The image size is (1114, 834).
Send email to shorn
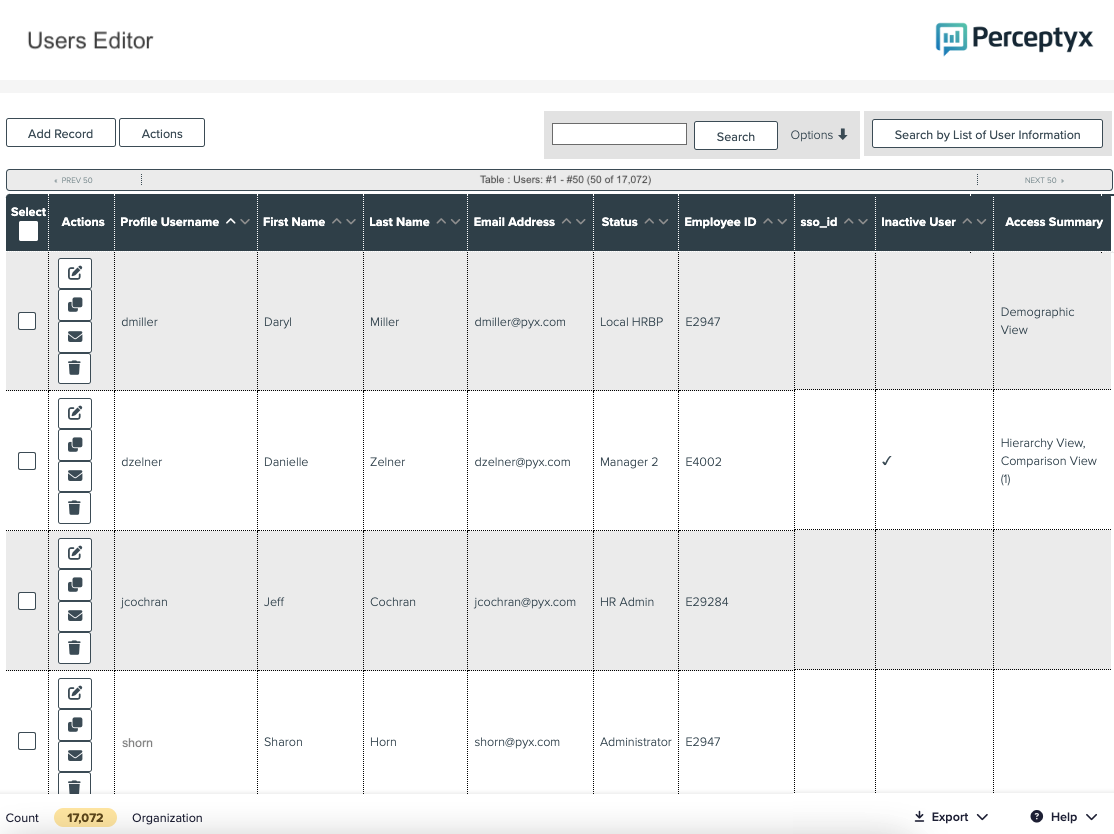point(75,756)
